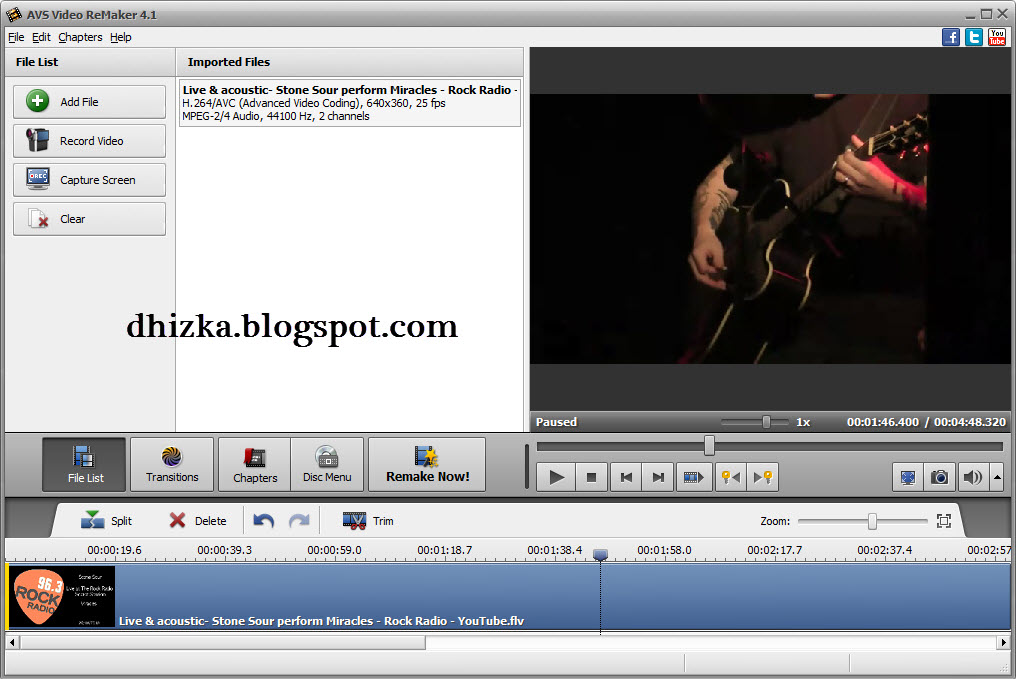Image resolution: width=1016 pixels, height=679 pixels.
Task: Click the video preview image
Action: pyautogui.click(x=770, y=229)
